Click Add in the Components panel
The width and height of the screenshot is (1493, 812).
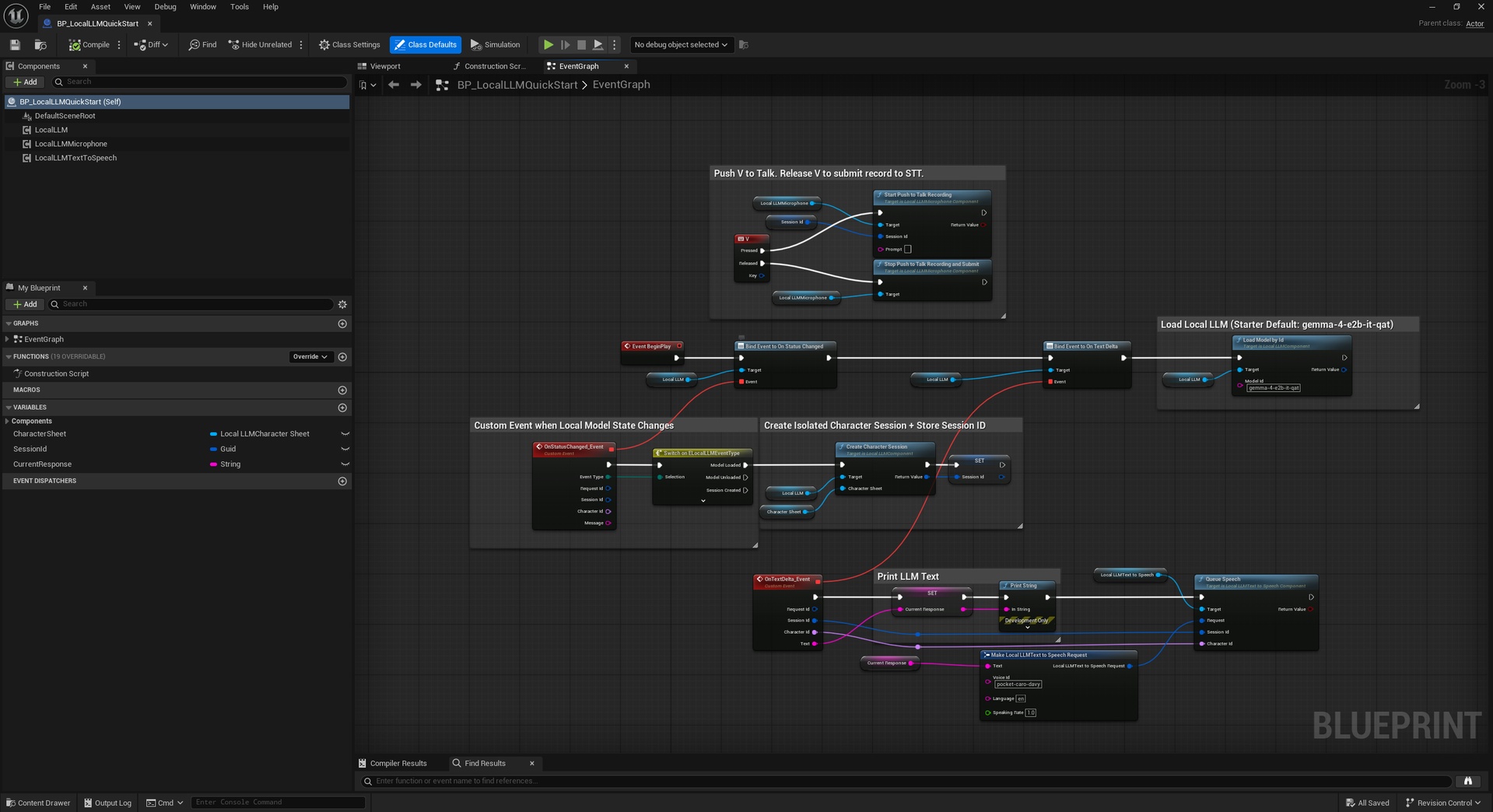[25, 82]
